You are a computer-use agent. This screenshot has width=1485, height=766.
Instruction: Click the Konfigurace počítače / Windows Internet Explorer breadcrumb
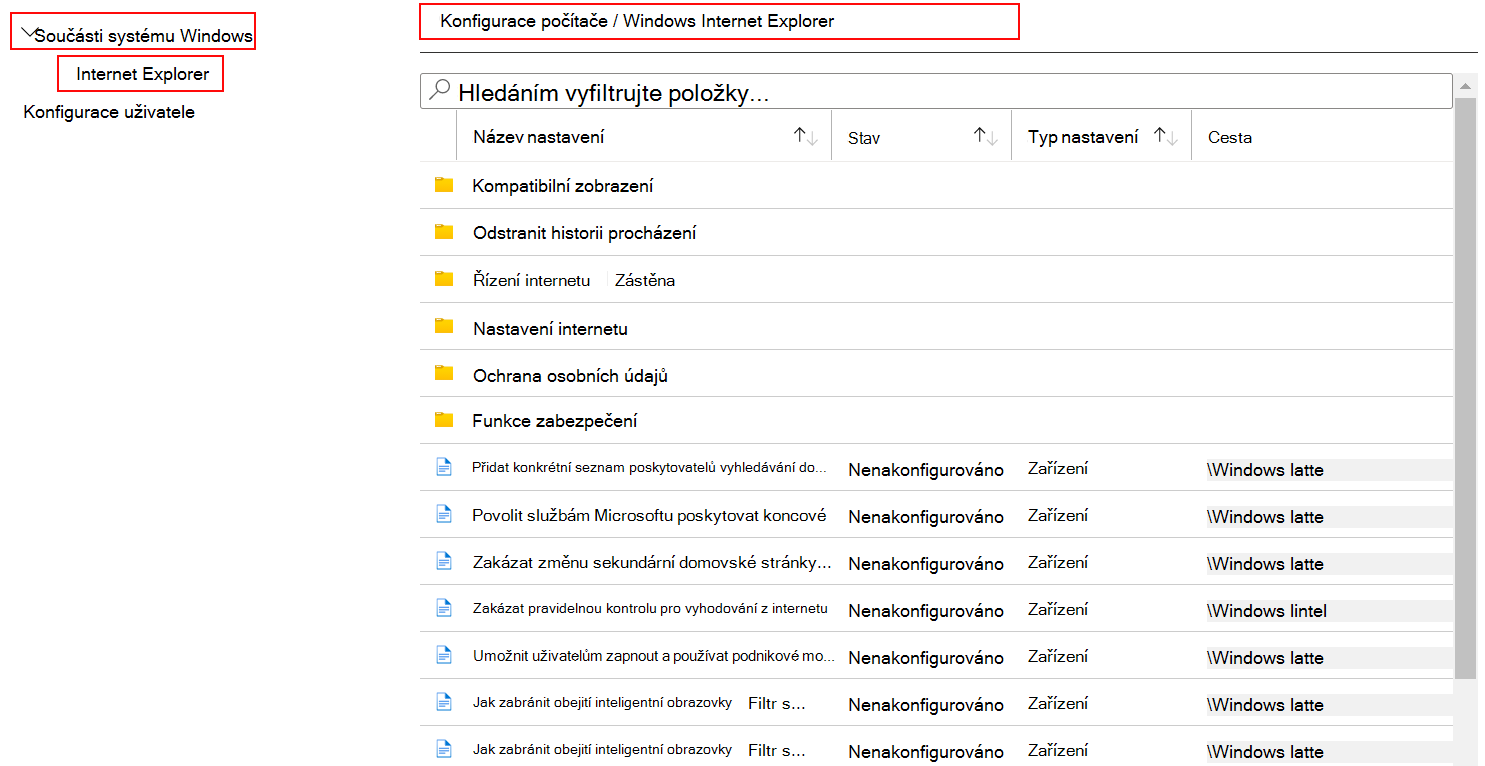(x=637, y=21)
